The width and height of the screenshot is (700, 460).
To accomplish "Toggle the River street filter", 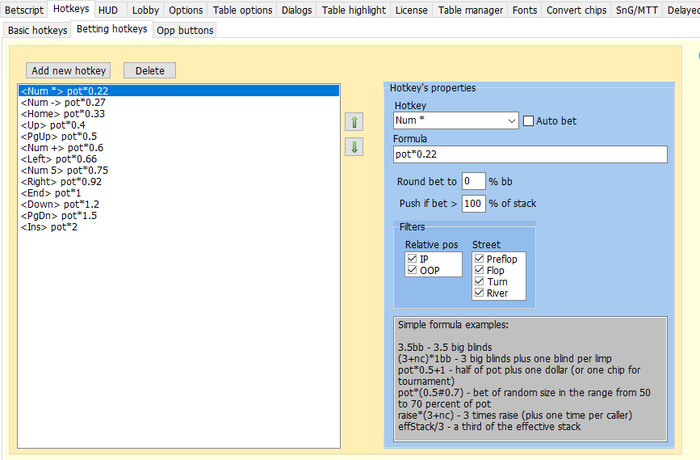I will point(479,293).
